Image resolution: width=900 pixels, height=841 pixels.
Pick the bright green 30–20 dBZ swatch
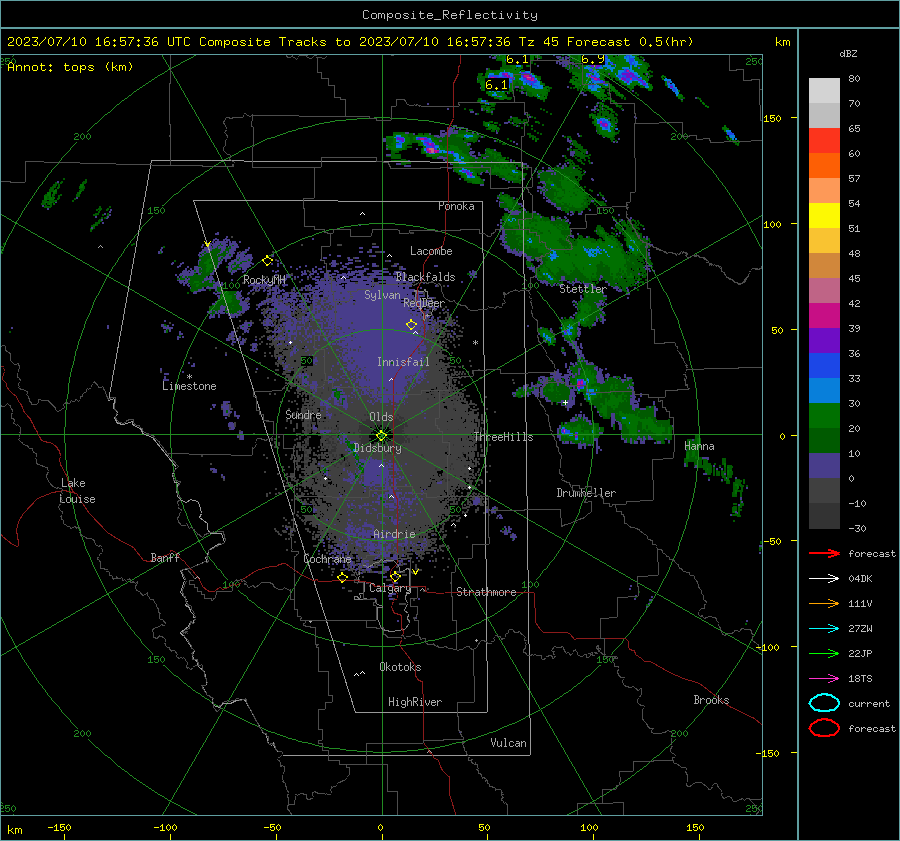click(824, 416)
